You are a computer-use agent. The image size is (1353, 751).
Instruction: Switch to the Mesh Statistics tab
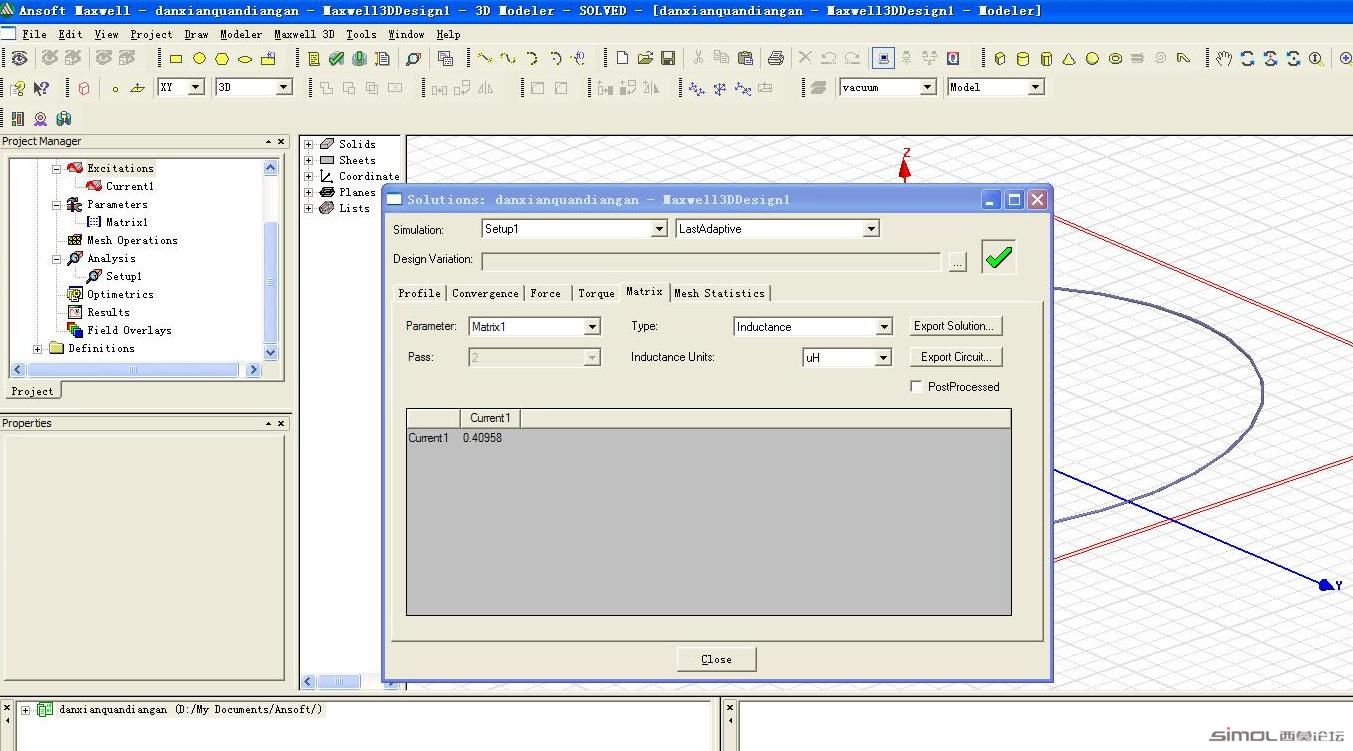(x=719, y=293)
